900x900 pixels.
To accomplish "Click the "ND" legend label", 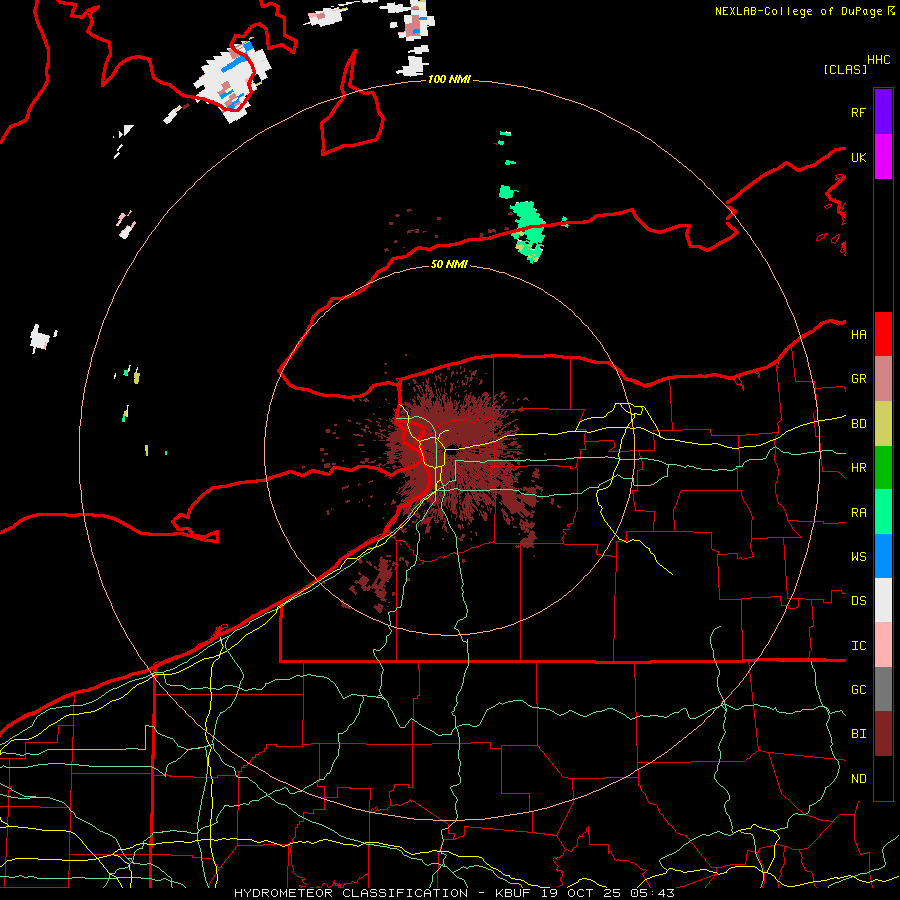I will point(858,778).
